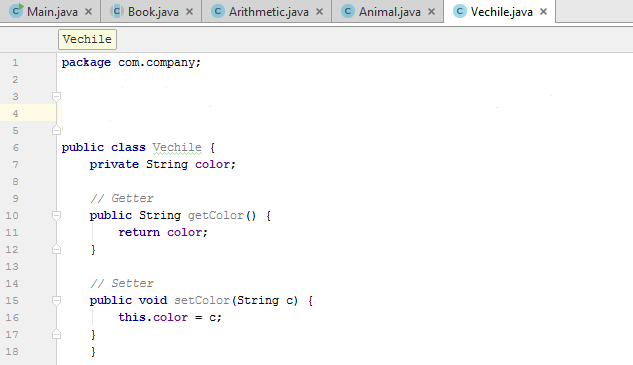Image resolution: width=633 pixels, height=365 pixels.
Task: Click 'com.company;' on line 1
Action: tap(159, 63)
